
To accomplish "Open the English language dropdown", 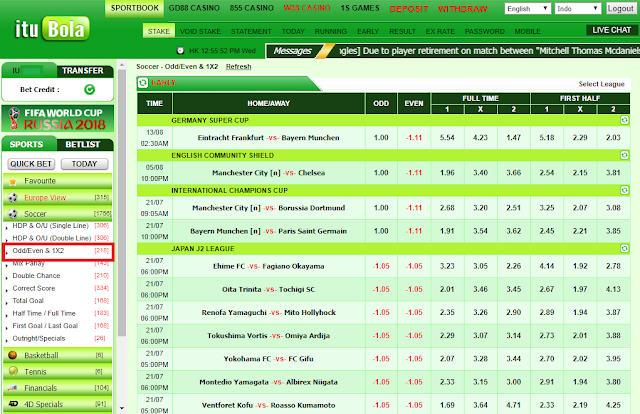I will (x=528, y=9).
